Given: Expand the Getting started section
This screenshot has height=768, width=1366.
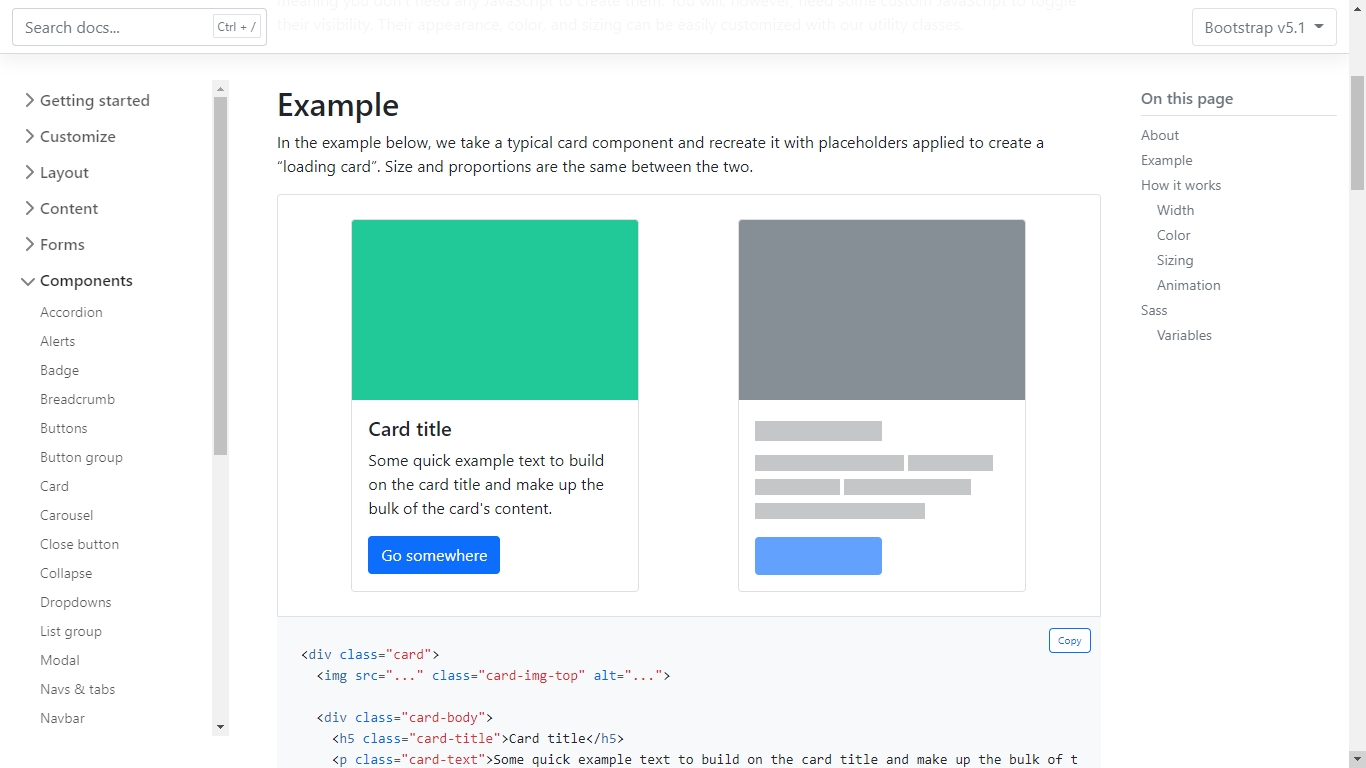Looking at the screenshot, I should point(86,100).
